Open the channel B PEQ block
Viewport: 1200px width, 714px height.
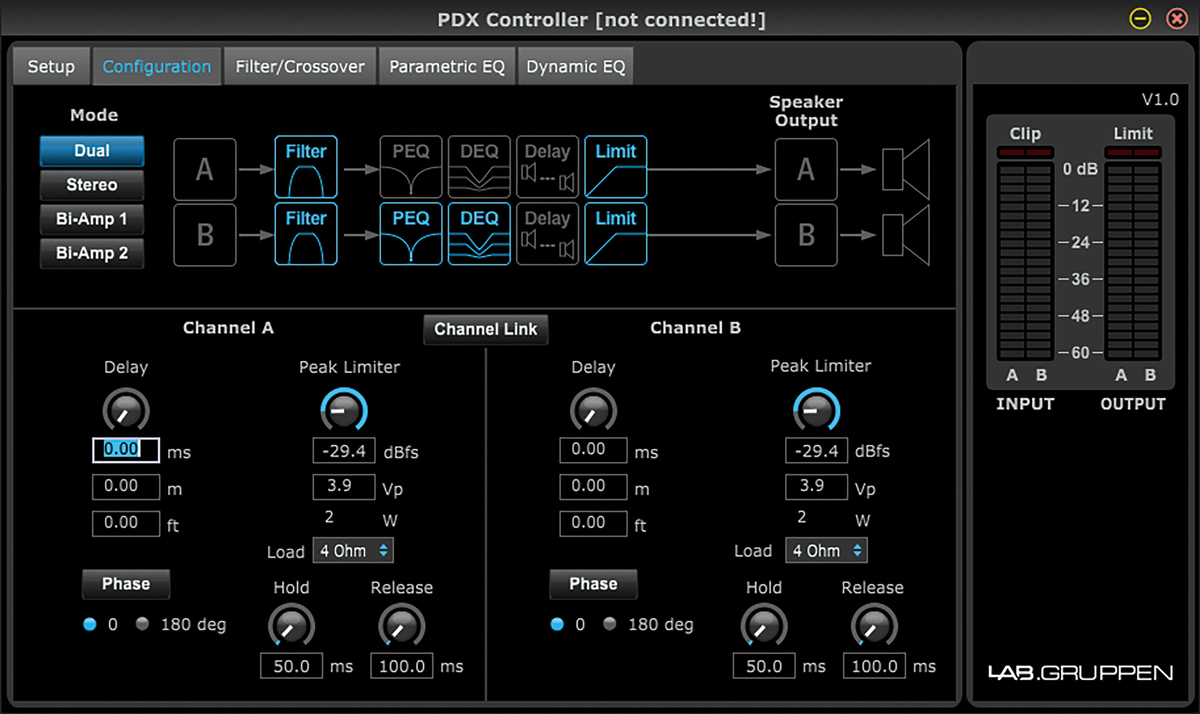[411, 234]
